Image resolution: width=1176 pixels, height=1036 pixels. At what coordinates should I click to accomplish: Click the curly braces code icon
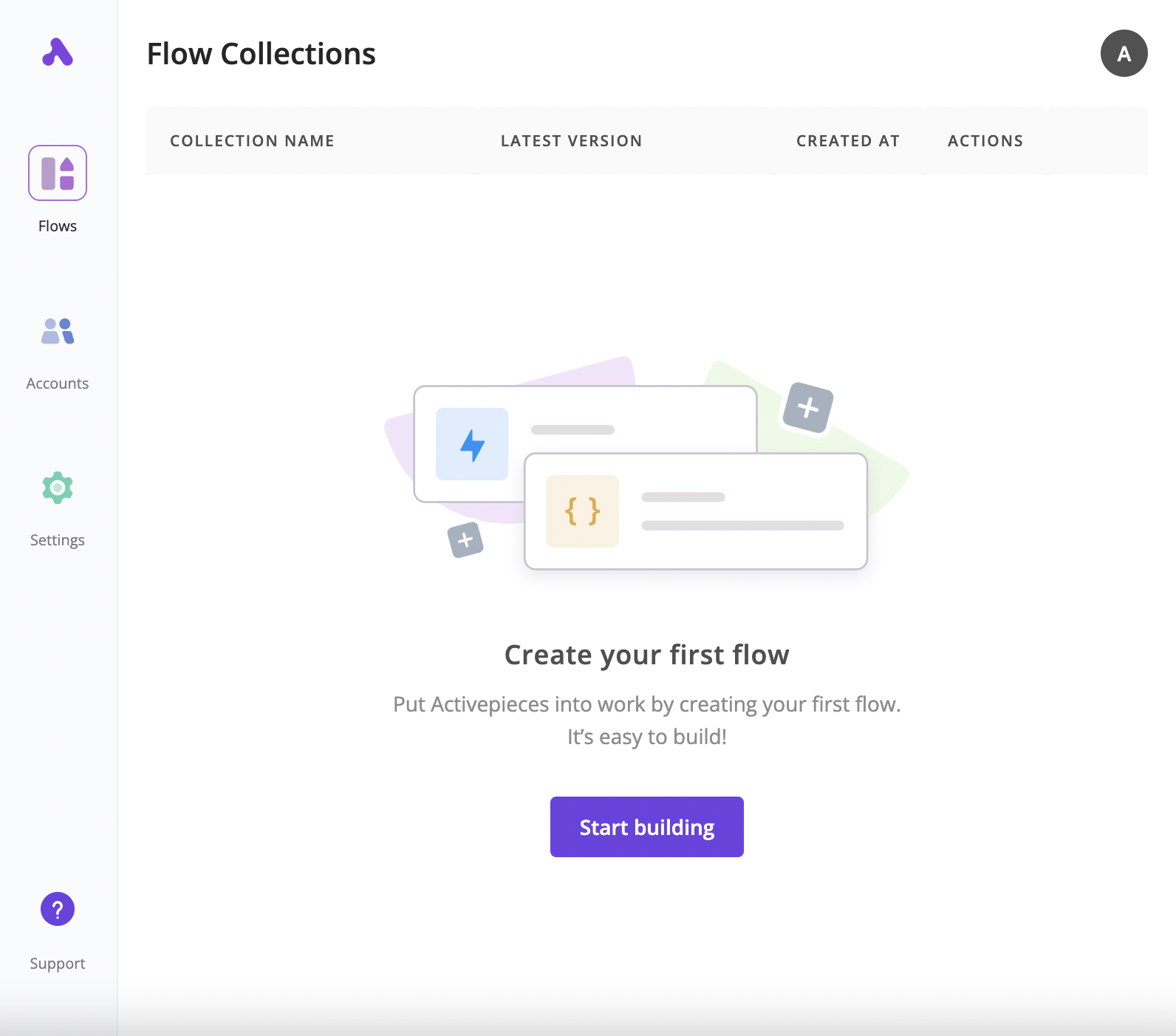582,511
